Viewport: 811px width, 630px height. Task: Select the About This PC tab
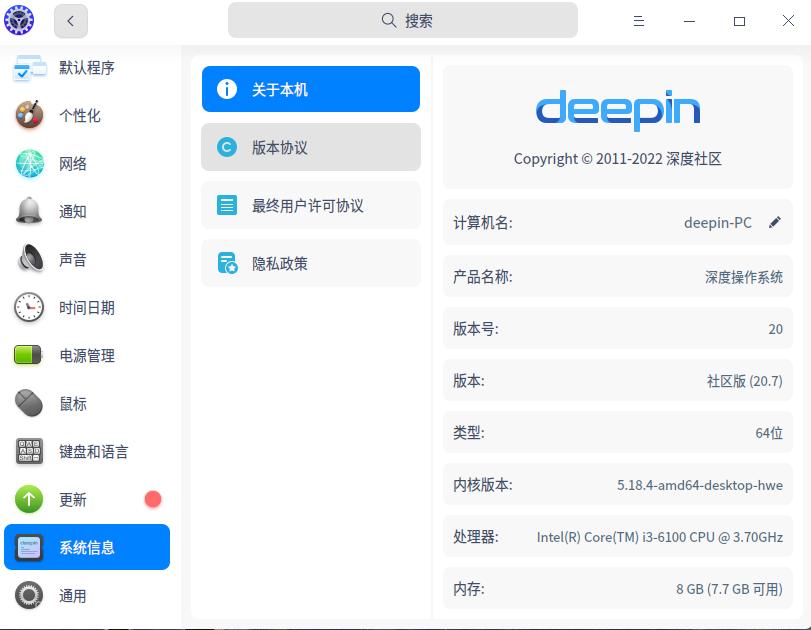tap(310, 89)
